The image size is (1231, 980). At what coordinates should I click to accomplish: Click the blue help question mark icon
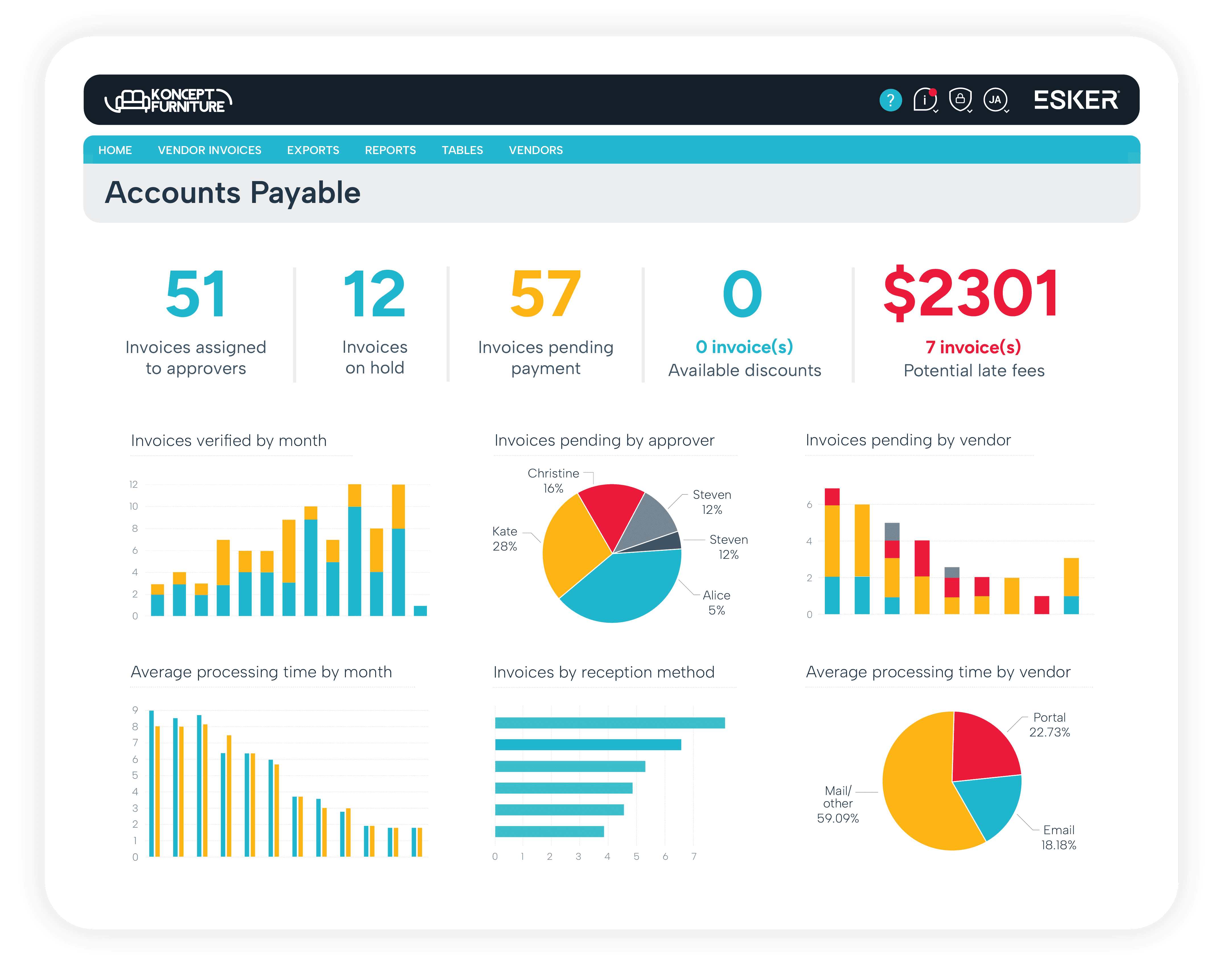tap(890, 100)
